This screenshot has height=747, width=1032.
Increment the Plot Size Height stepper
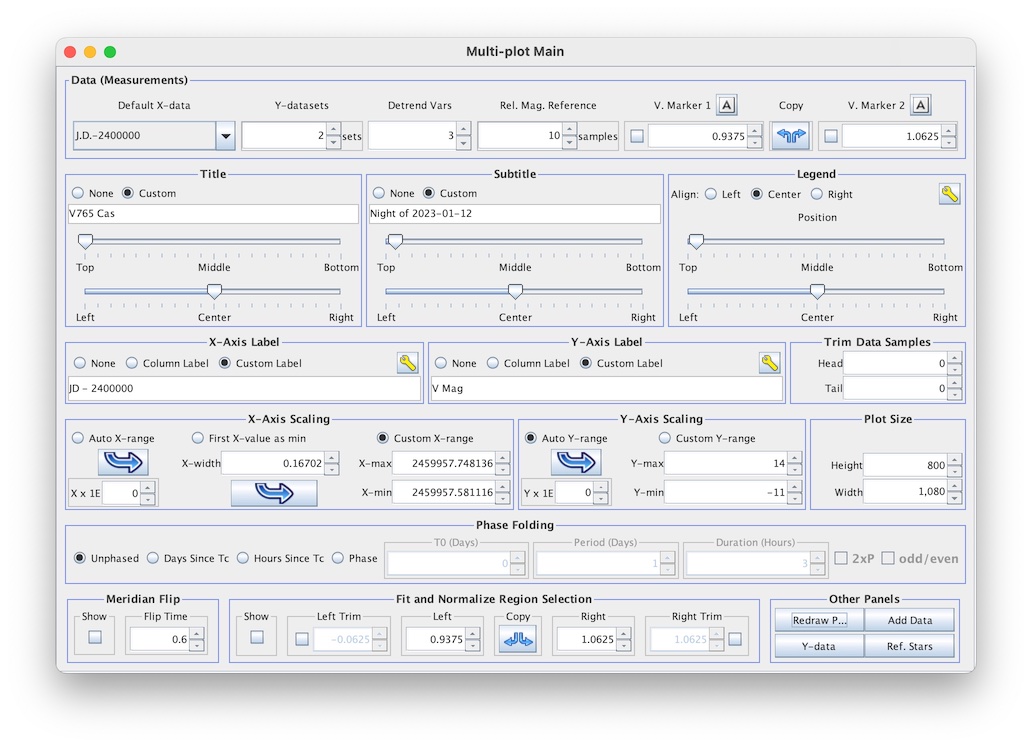tap(953, 460)
